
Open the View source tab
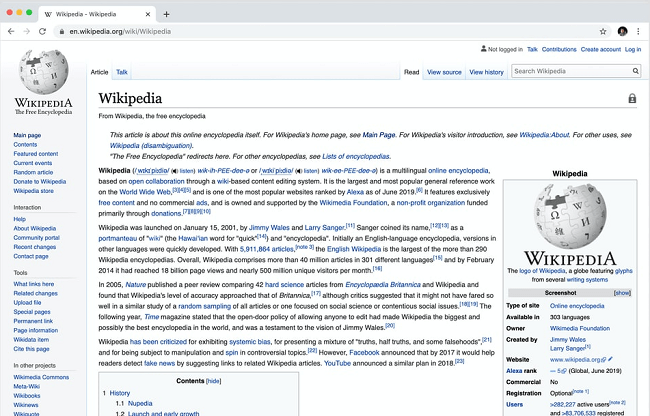pyautogui.click(x=444, y=72)
